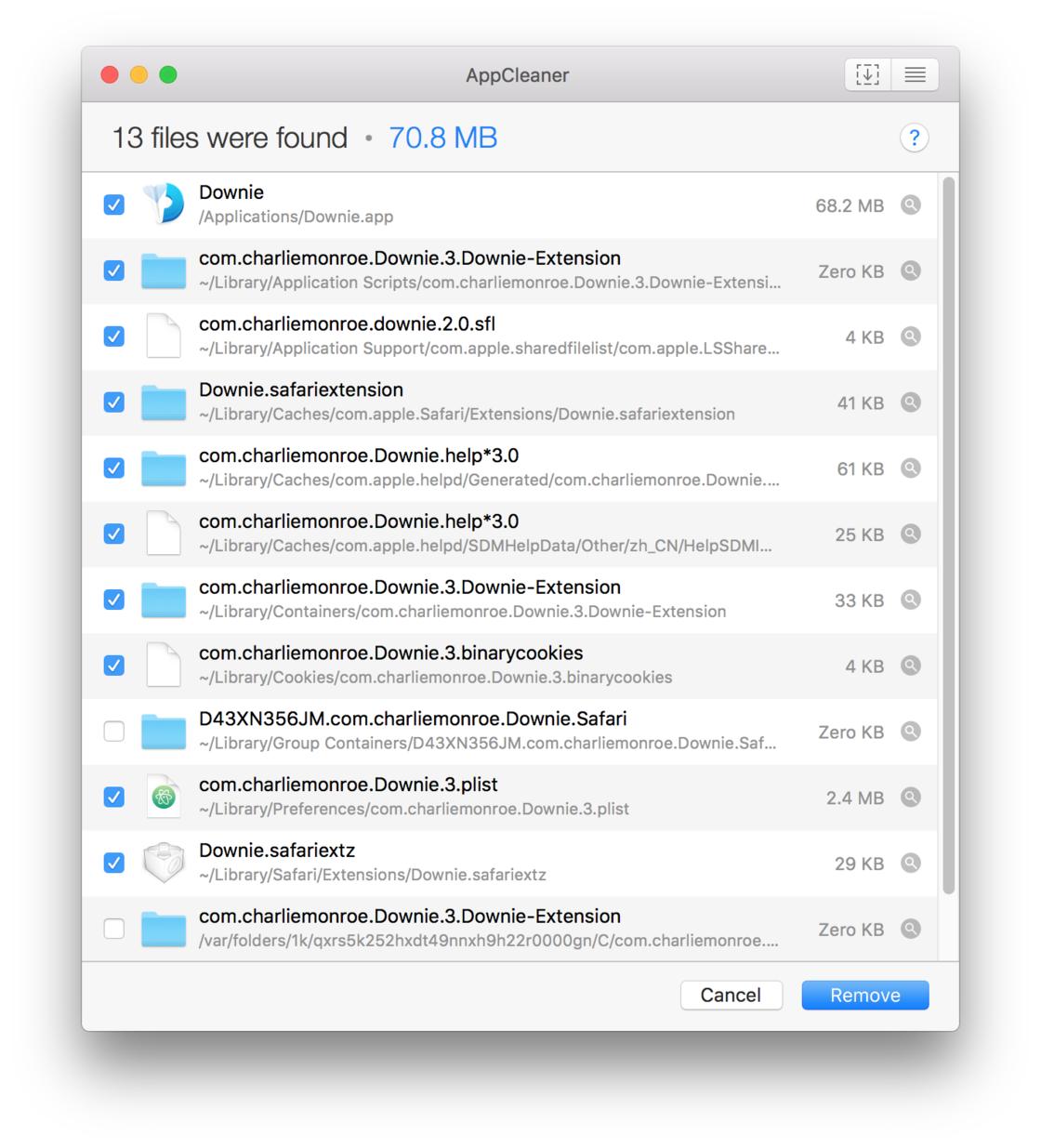Screen dimensions: 1041x1148
Task: Click magnifier for Application Scripts Downie-Extension row
Action: [911, 271]
